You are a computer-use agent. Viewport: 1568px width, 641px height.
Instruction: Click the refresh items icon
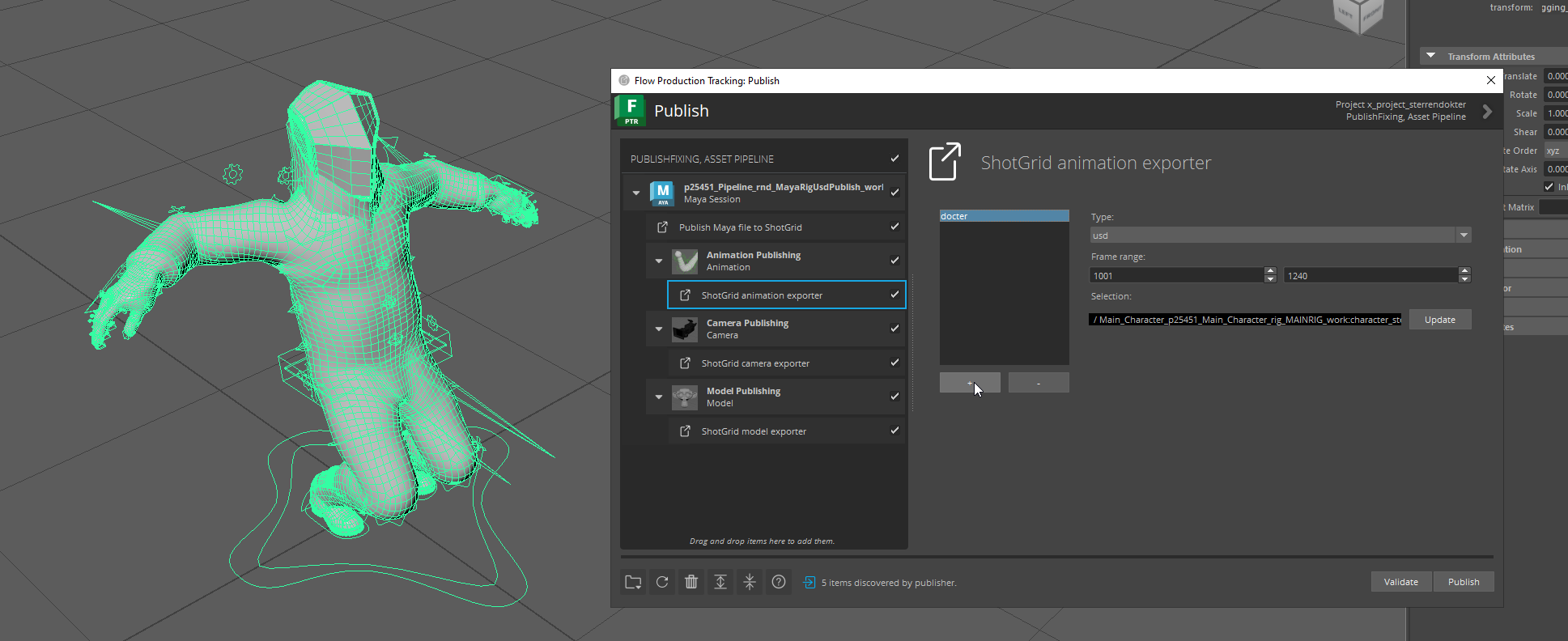click(662, 582)
